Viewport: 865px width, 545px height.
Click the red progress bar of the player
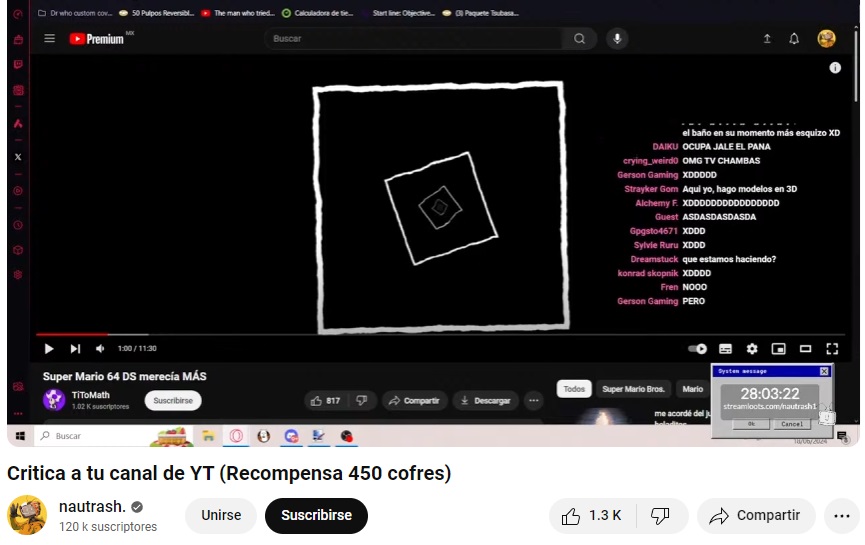tap(72, 334)
